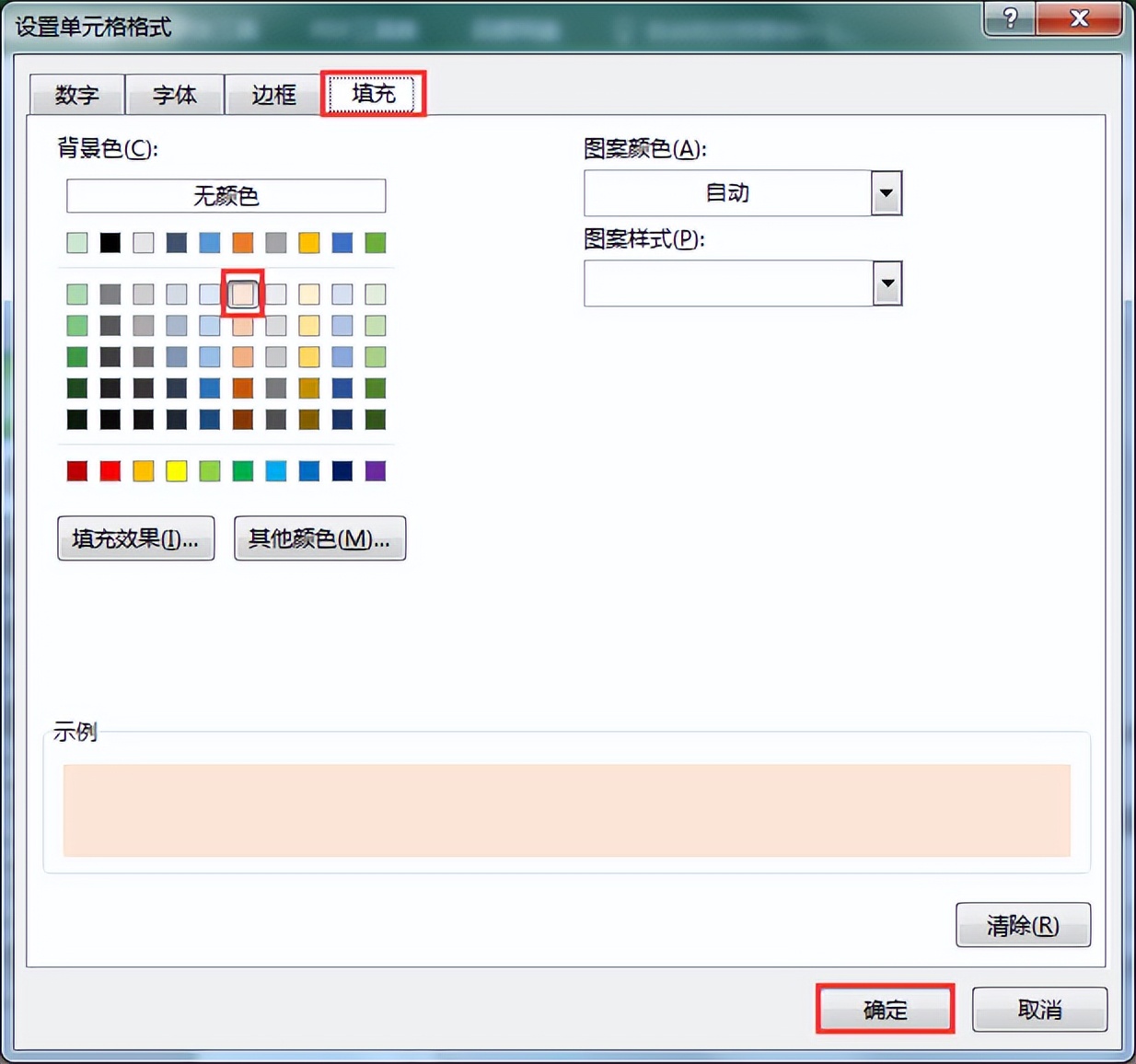Select the orange theme color swatch

[242, 242]
